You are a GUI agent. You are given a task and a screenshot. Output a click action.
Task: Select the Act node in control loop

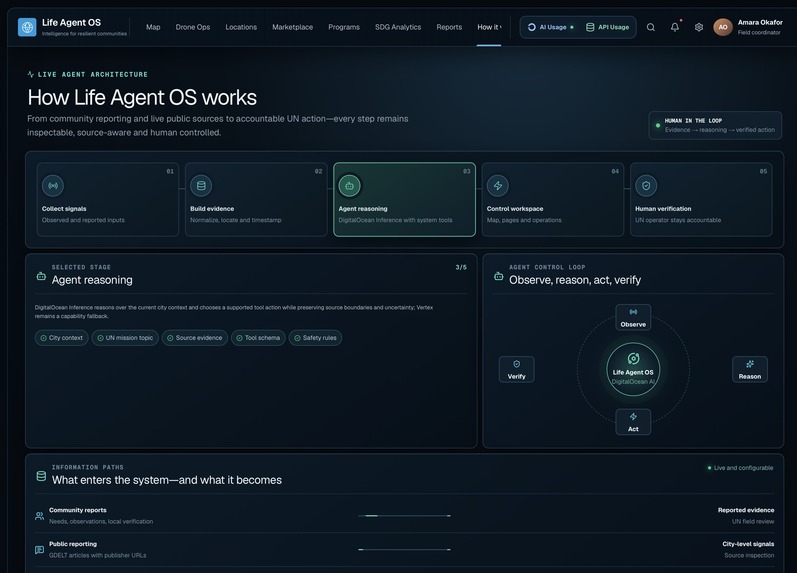click(x=633, y=422)
